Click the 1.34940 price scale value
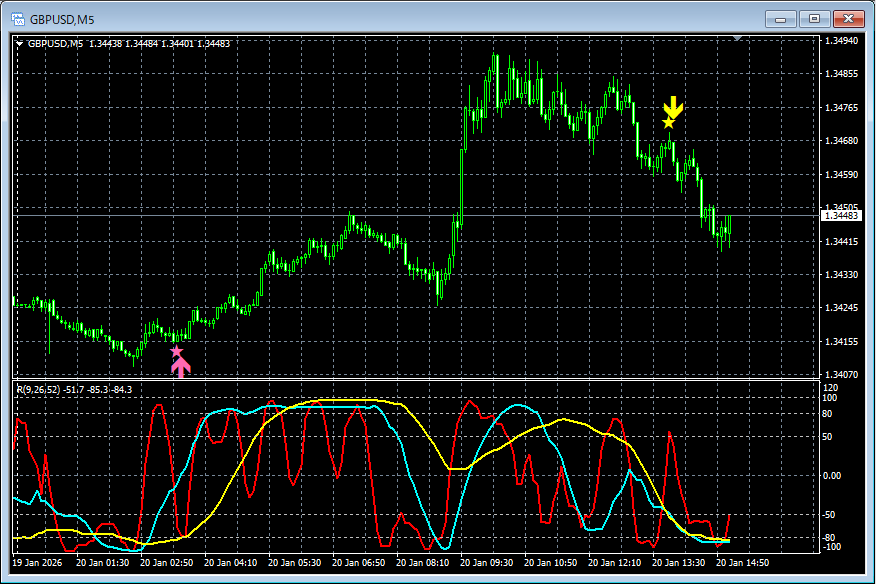 click(841, 41)
